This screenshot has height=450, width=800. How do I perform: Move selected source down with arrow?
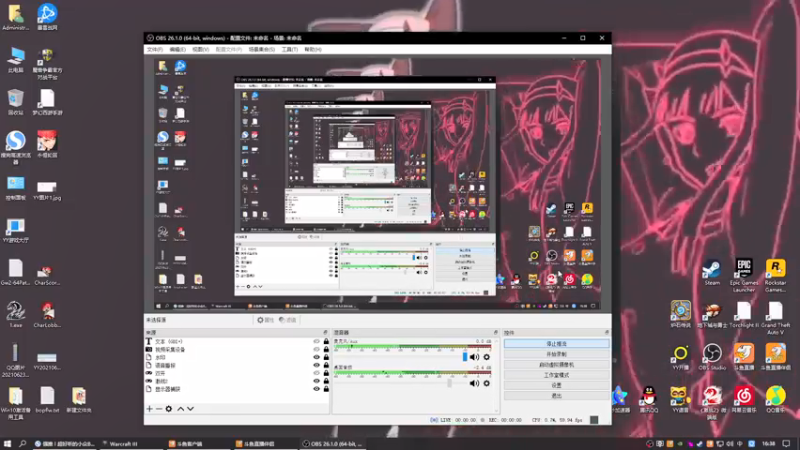click(x=190, y=409)
